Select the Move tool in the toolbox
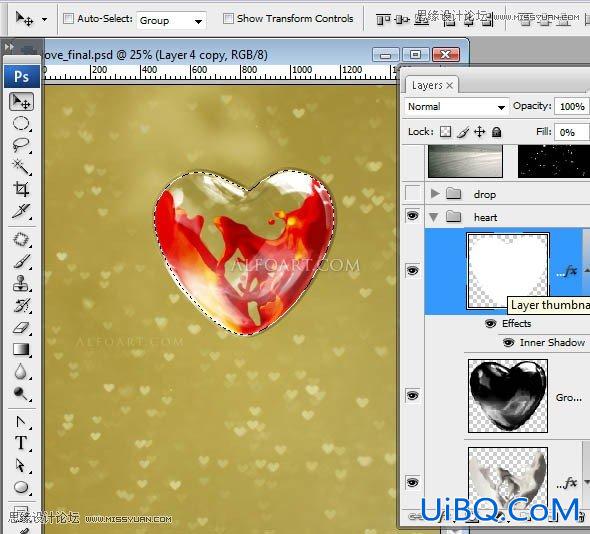This screenshot has width=590, height=534. (x=21, y=102)
